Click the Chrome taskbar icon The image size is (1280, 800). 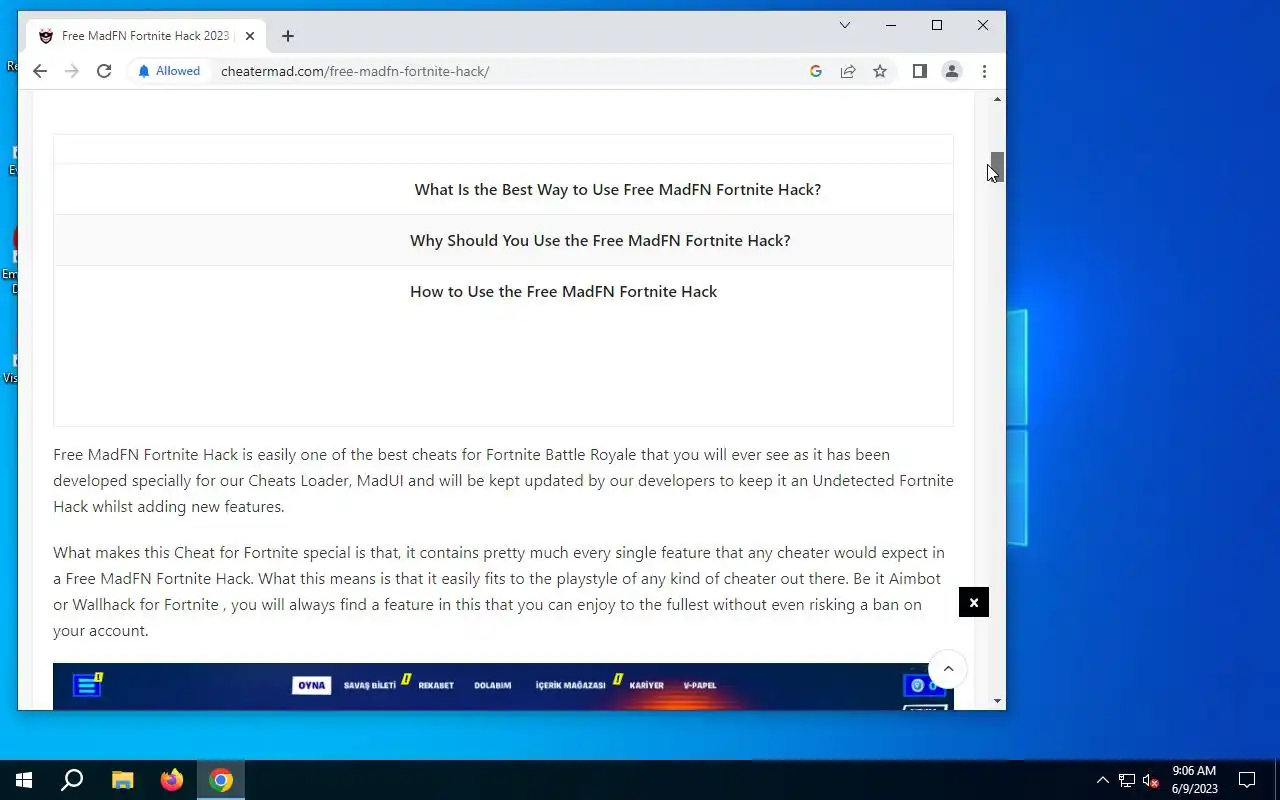[221, 780]
